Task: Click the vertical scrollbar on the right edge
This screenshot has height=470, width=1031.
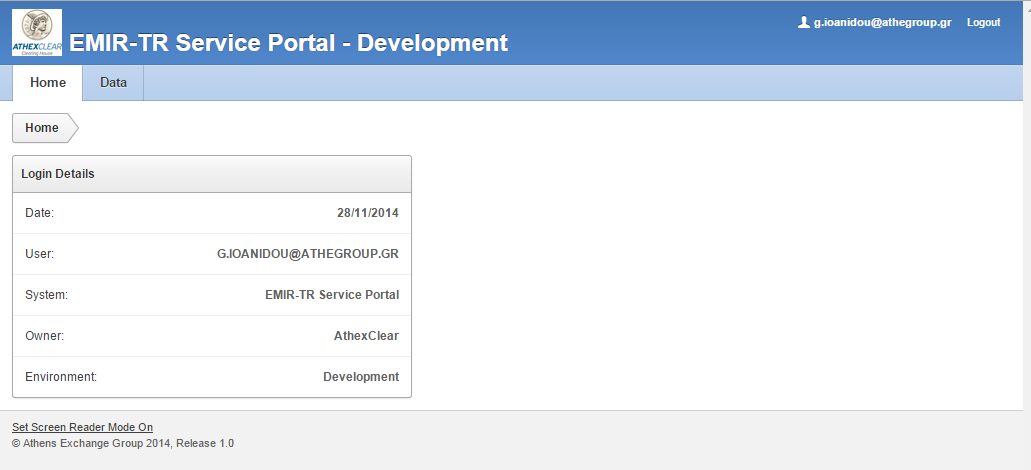Action: pyautogui.click(x=1027, y=235)
